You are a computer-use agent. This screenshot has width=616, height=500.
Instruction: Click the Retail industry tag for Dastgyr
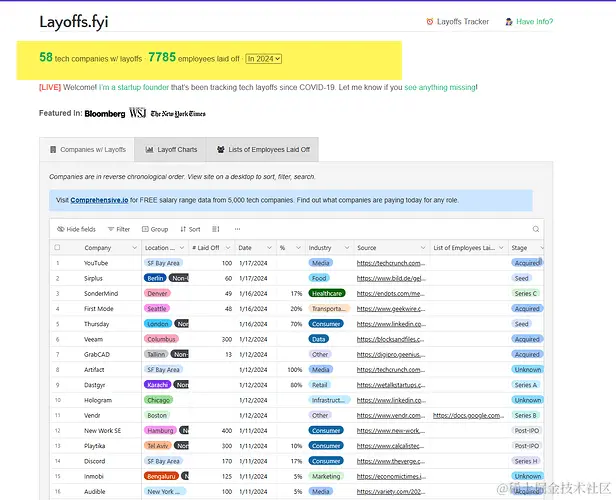pyautogui.click(x=319, y=385)
